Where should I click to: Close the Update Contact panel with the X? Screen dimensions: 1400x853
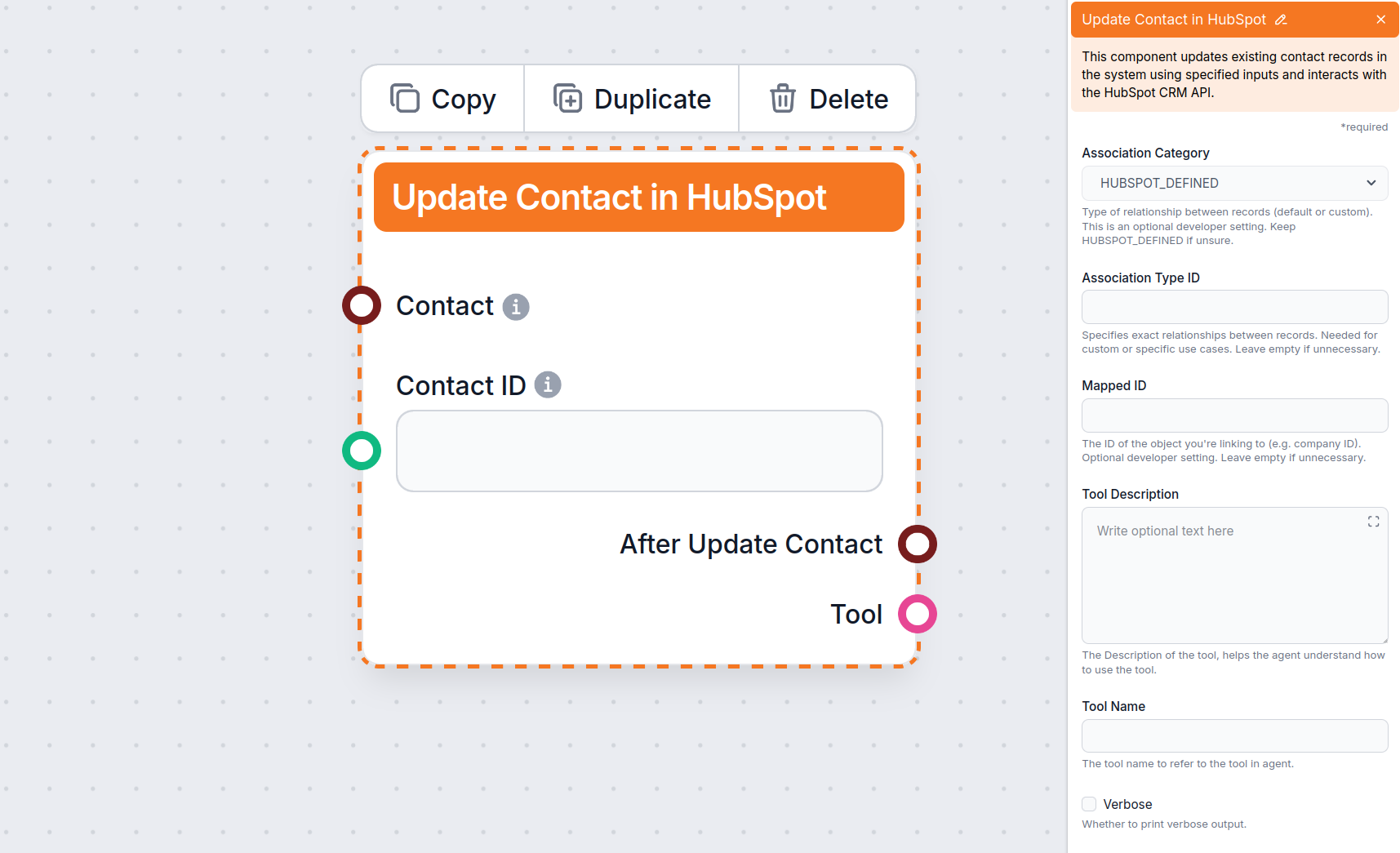(x=1380, y=19)
